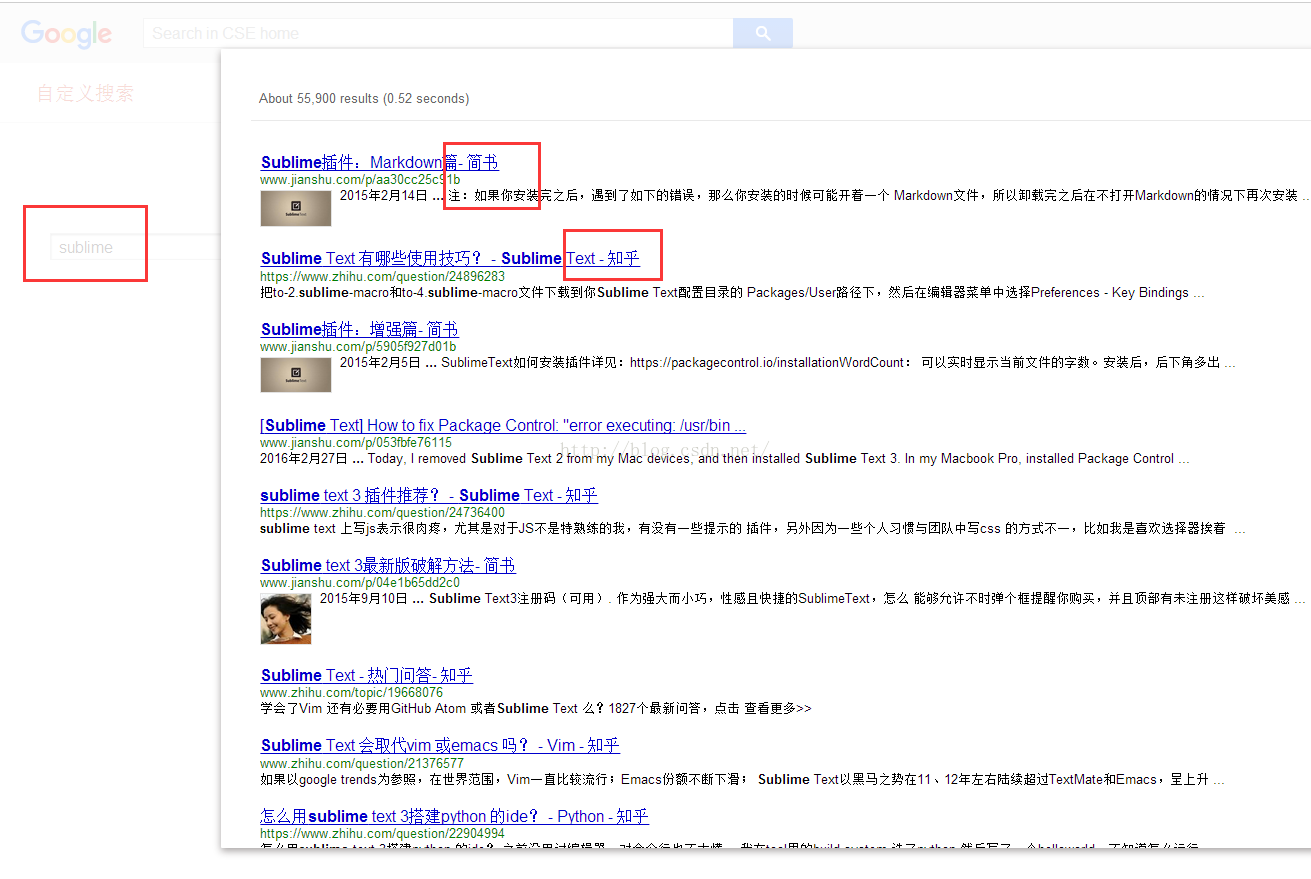This screenshot has height=879, width=1311.
Task: Click URL https://www.zhihu.com/question/24736400
Action: click(382, 512)
